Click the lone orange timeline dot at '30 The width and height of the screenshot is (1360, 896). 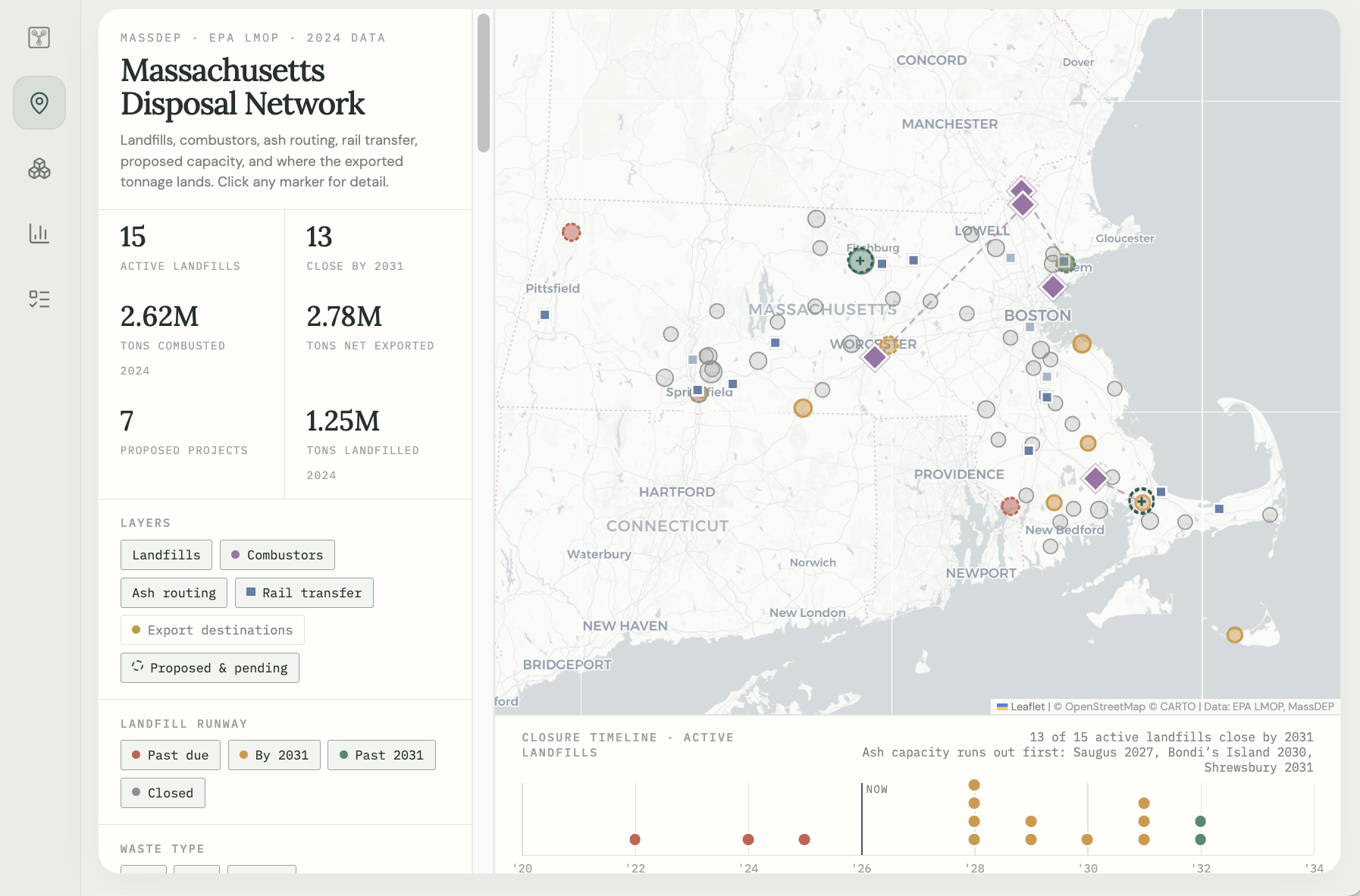(x=1087, y=839)
